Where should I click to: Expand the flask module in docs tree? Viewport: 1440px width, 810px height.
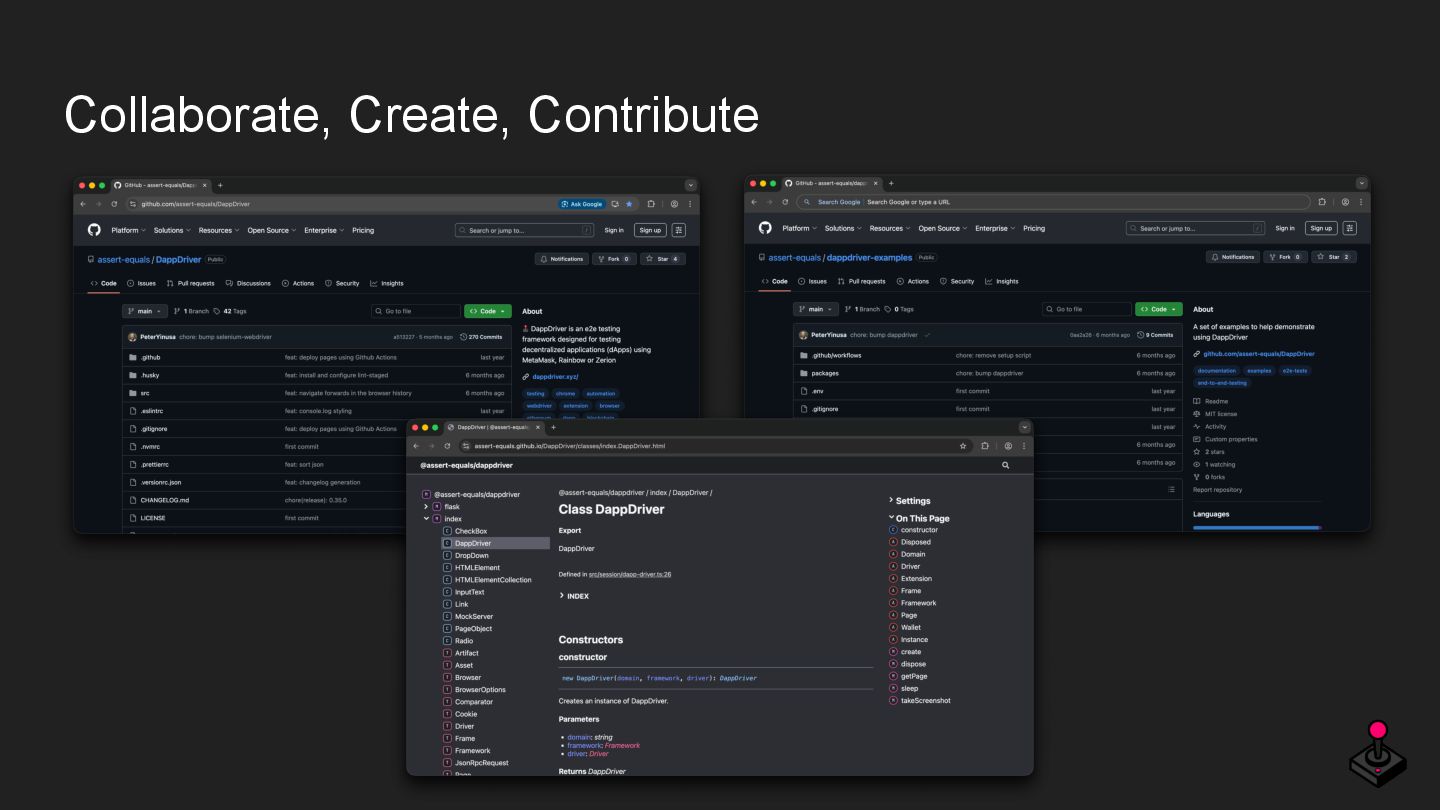point(426,507)
